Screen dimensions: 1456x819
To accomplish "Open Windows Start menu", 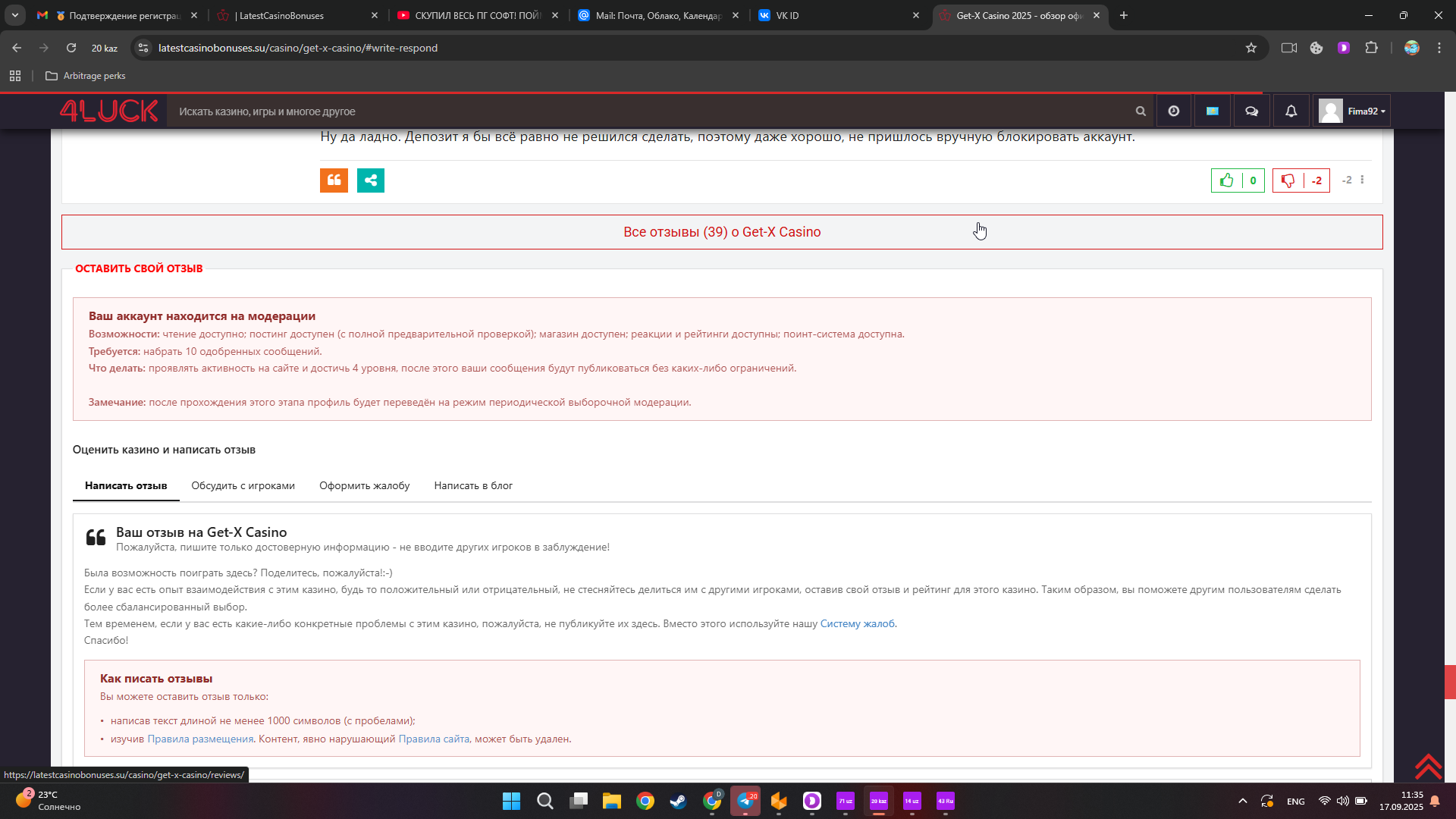I will tap(512, 801).
